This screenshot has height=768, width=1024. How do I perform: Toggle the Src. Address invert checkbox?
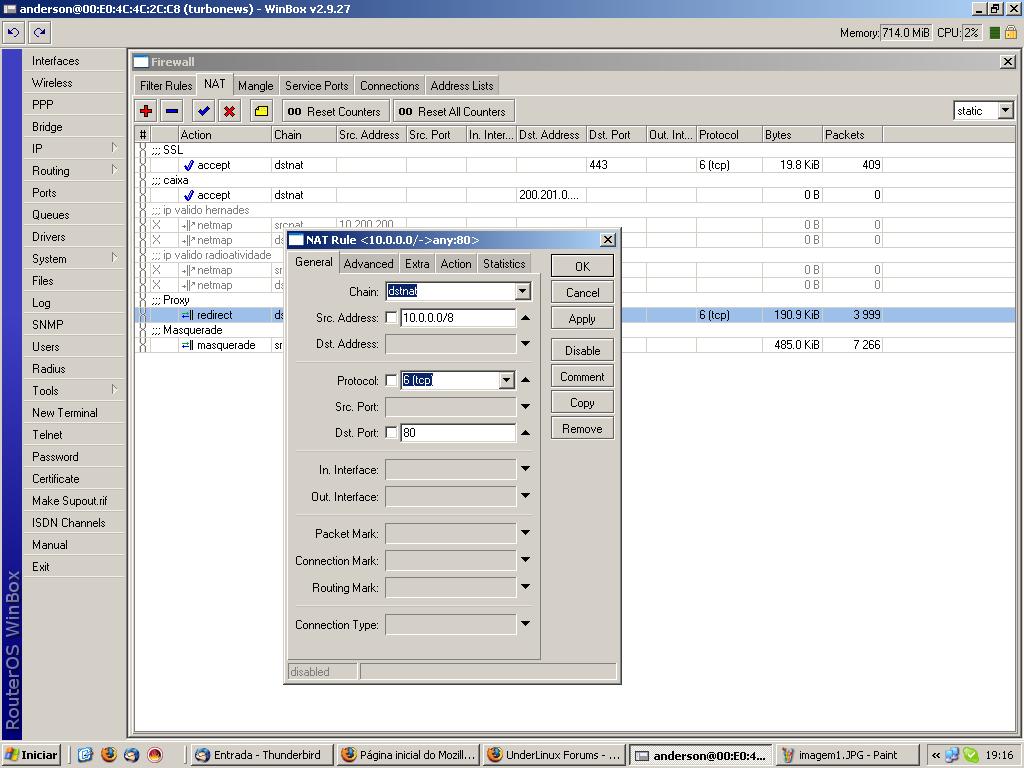[391, 318]
